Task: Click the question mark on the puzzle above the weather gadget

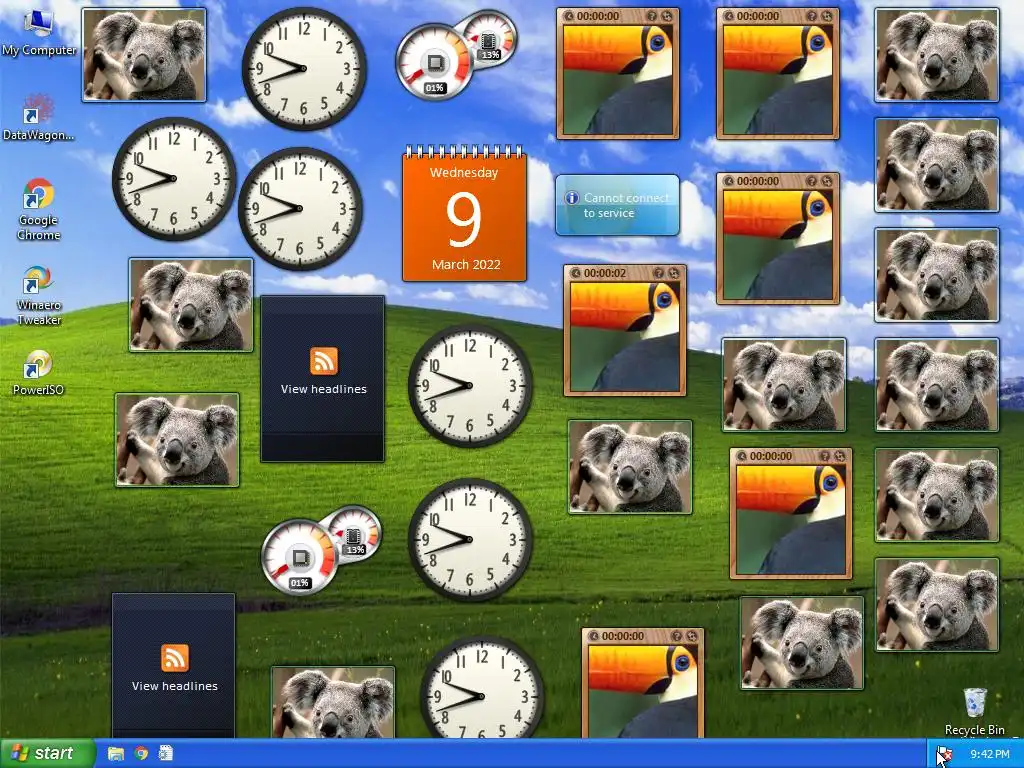Action: (x=652, y=16)
